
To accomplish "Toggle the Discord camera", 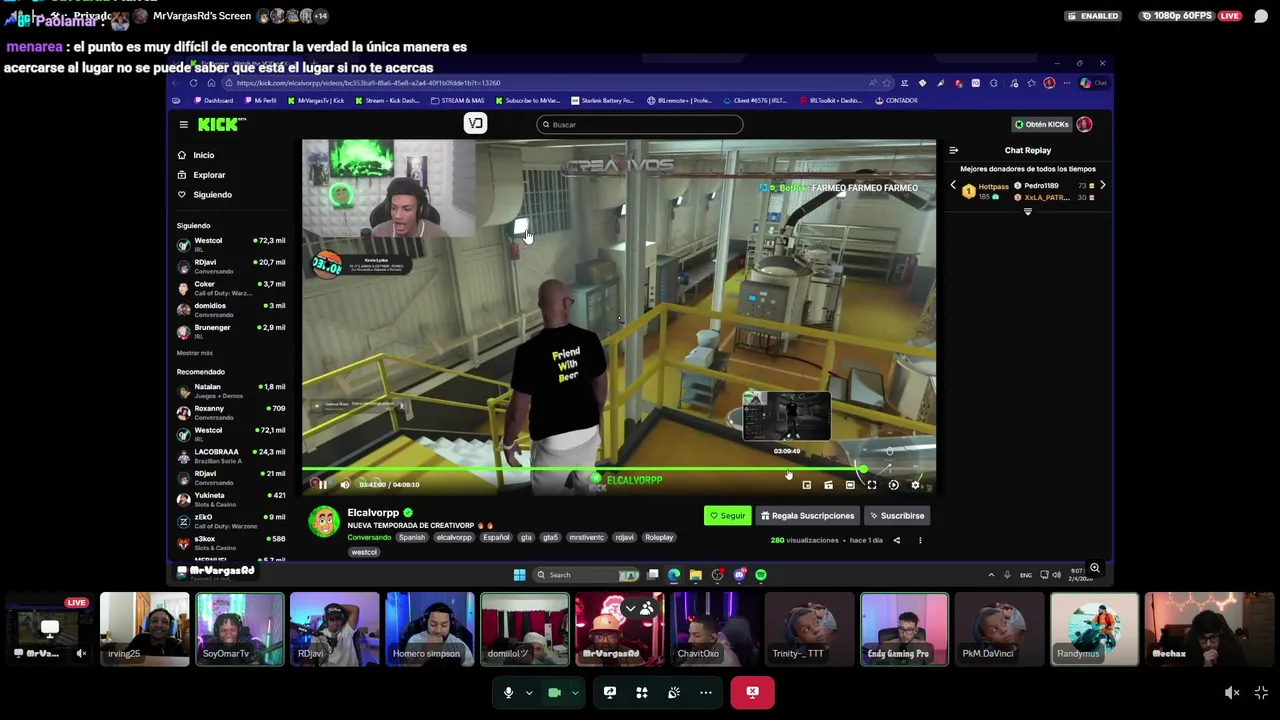I will 554,692.
